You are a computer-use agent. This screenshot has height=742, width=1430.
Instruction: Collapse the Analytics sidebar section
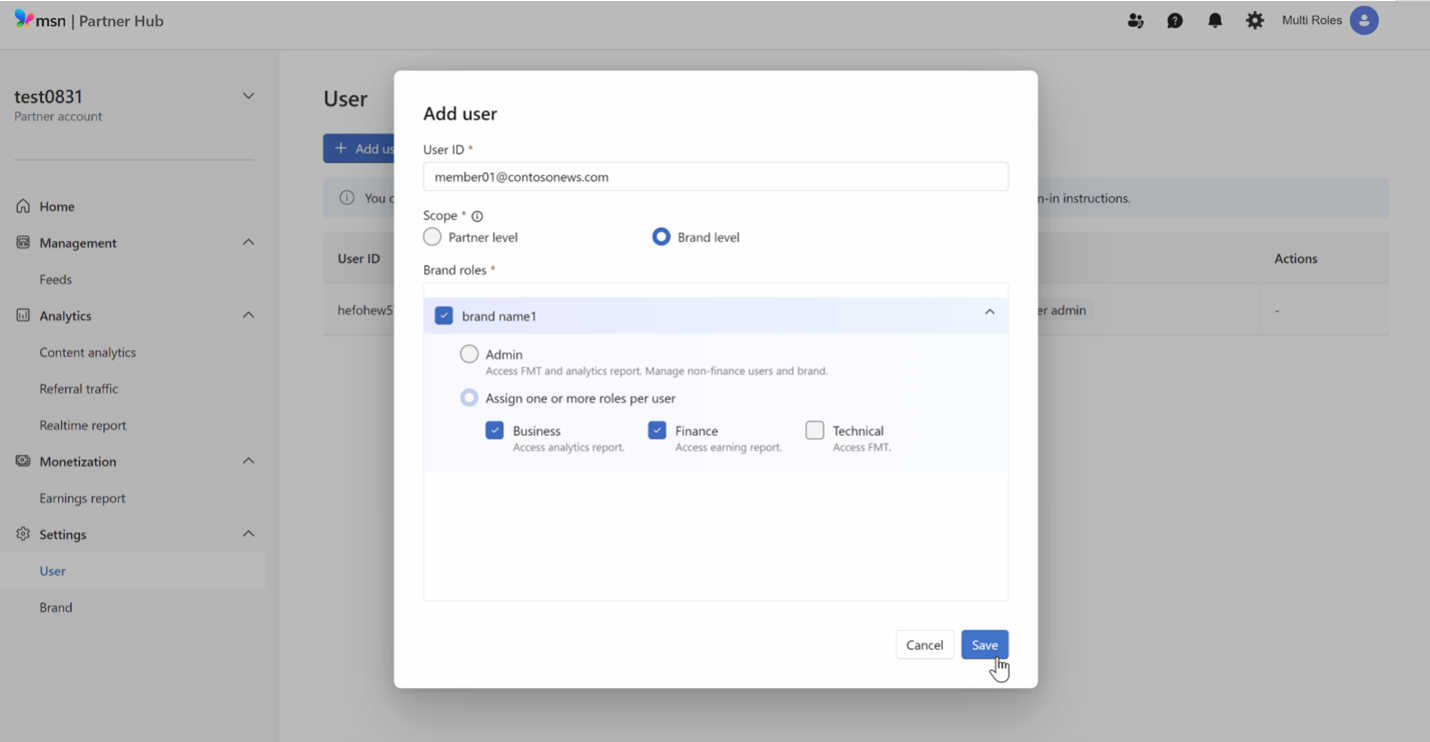pos(248,315)
